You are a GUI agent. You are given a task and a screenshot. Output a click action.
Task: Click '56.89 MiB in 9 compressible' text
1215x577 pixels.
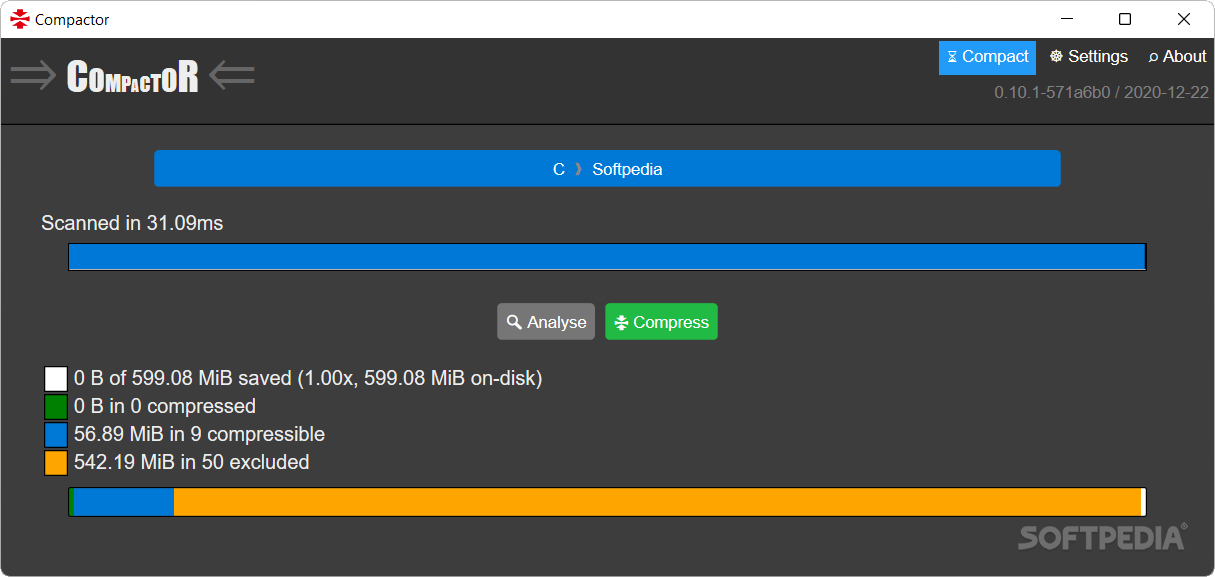tap(199, 434)
